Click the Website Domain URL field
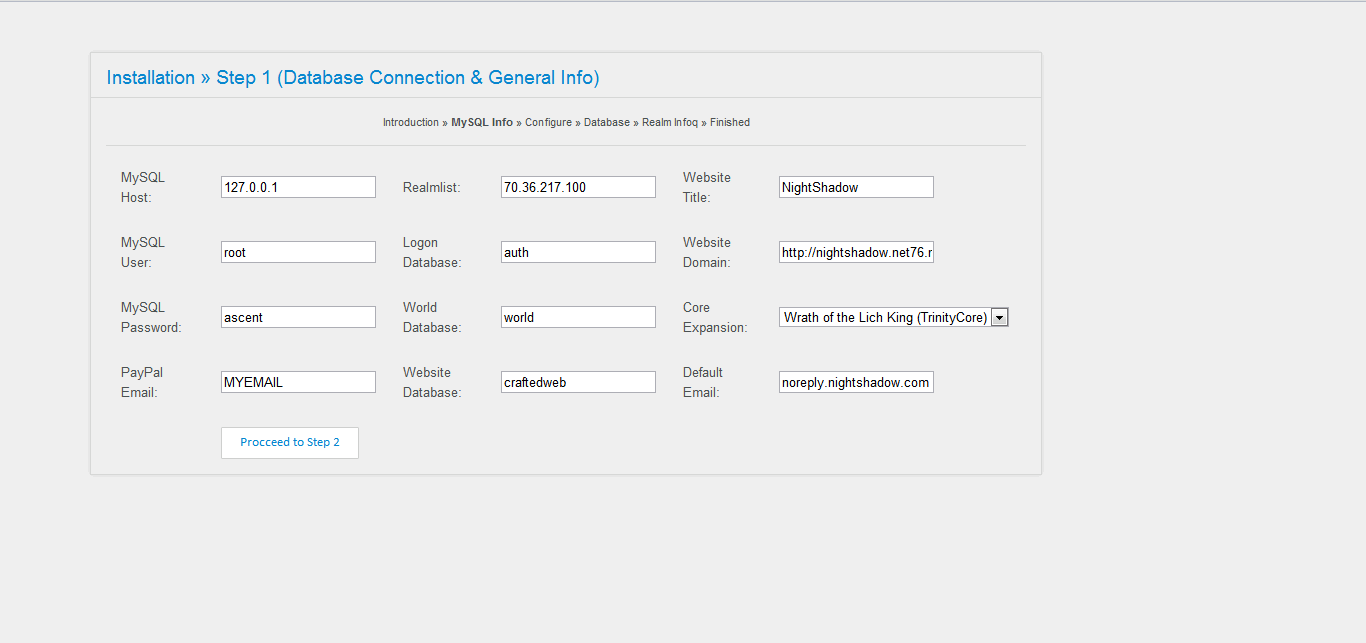The height and width of the screenshot is (643, 1366). pos(856,252)
